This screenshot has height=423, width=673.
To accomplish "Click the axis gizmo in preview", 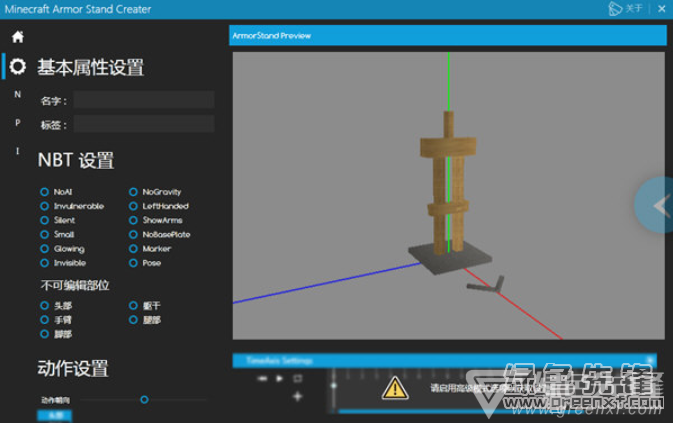I will 486,285.
